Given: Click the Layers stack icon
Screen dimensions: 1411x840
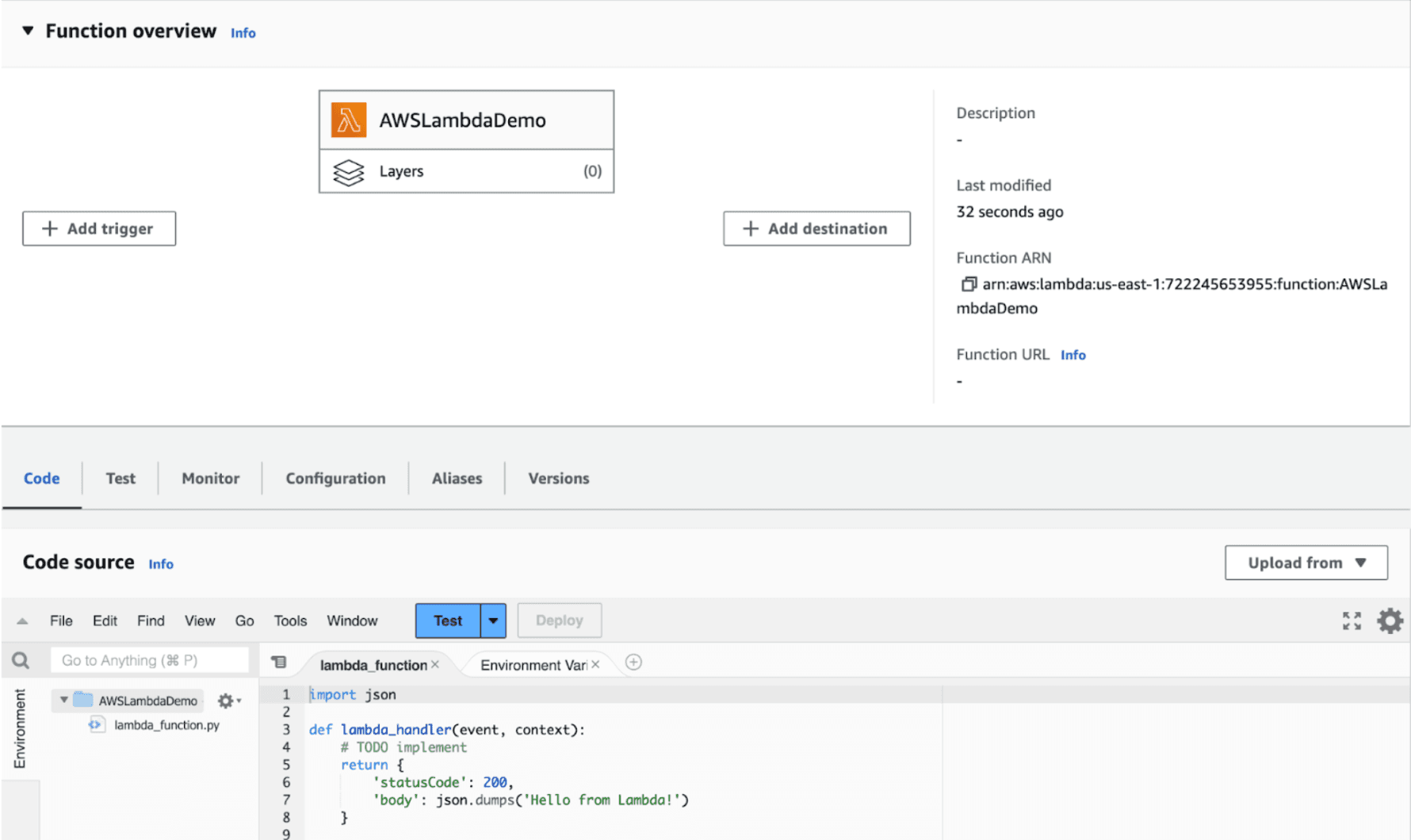Looking at the screenshot, I should [348, 172].
